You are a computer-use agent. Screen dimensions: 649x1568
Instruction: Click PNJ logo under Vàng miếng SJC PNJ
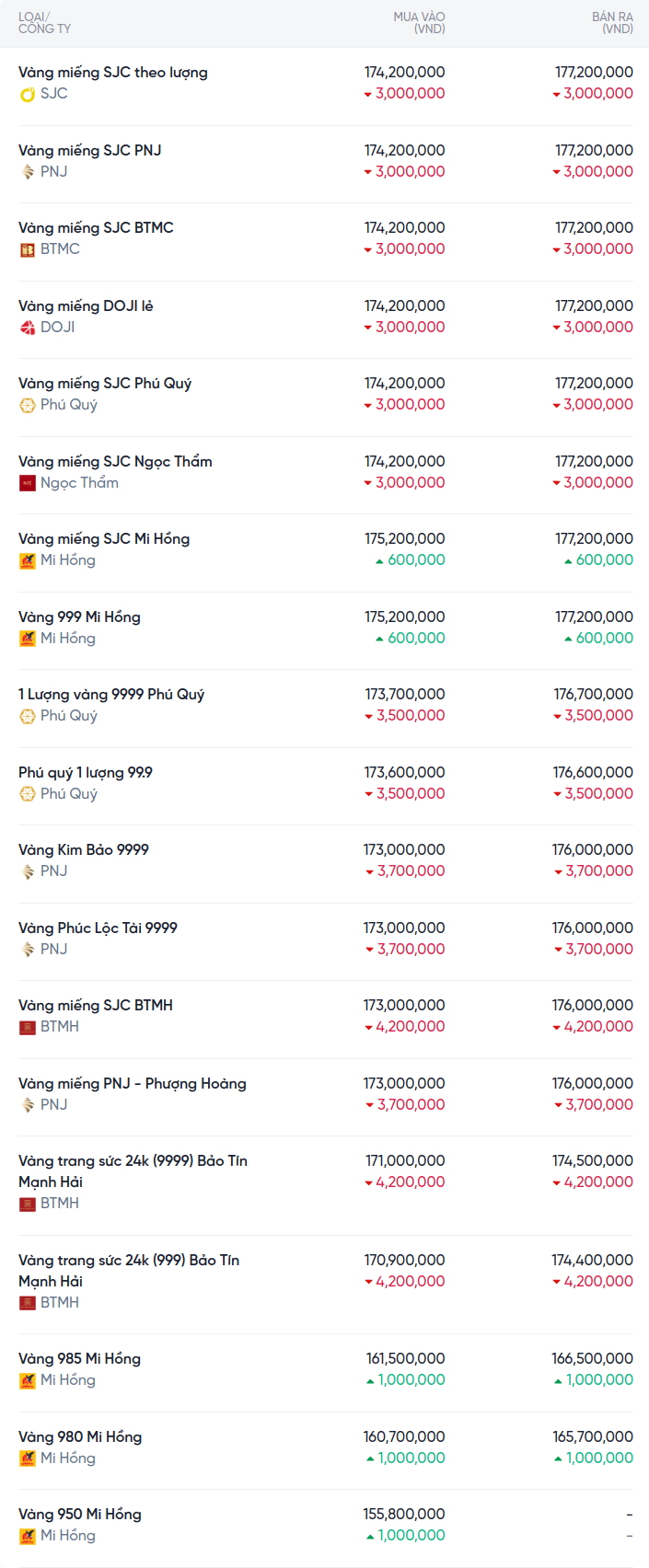coord(28,172)
